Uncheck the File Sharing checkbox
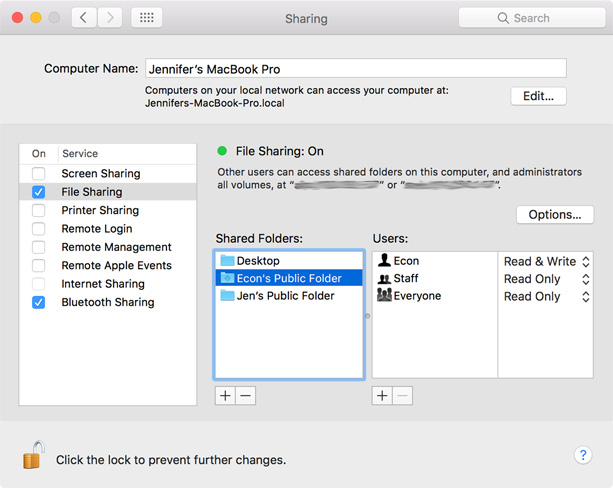 click(x=38, y=192)
